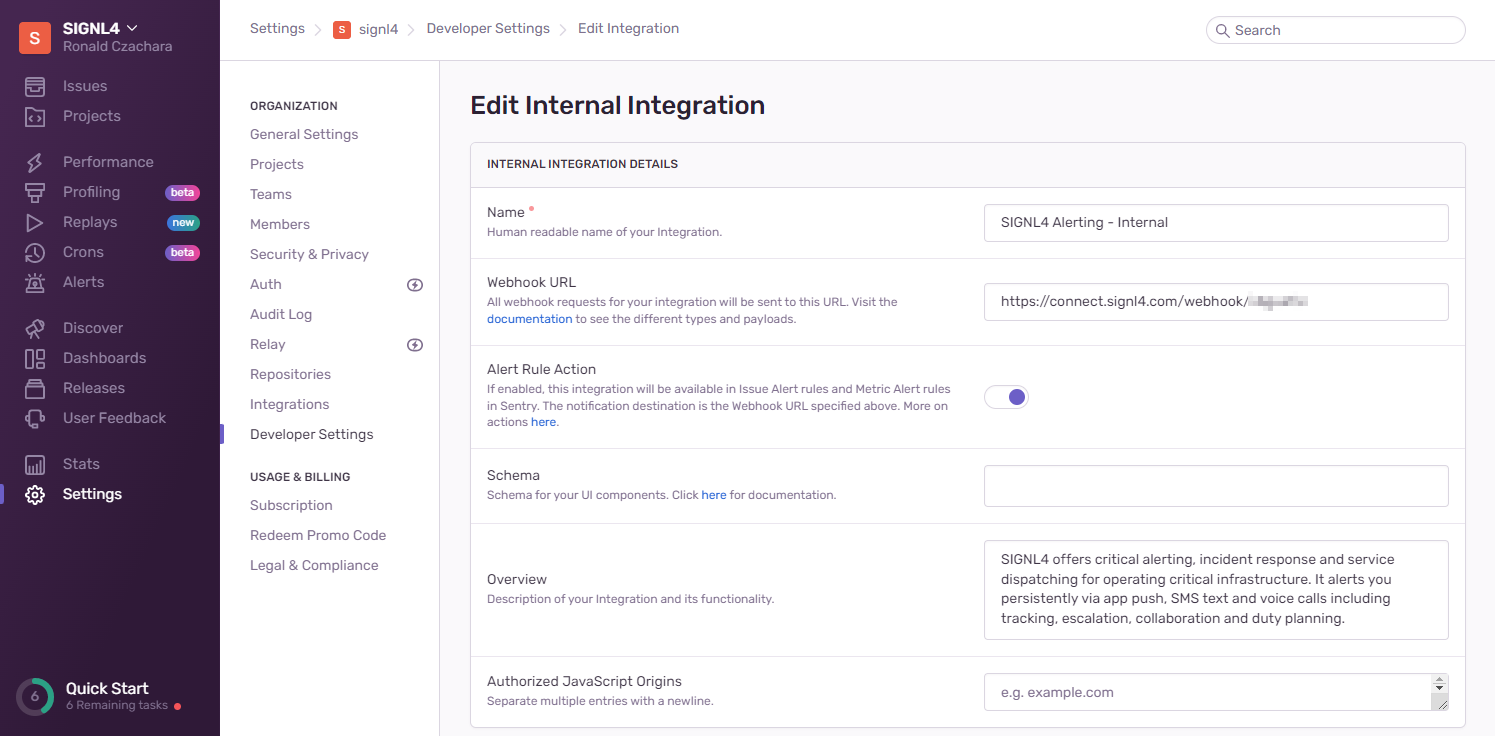
Task: Click the Developer Settings breadcrumb
Action: [488, 29]
